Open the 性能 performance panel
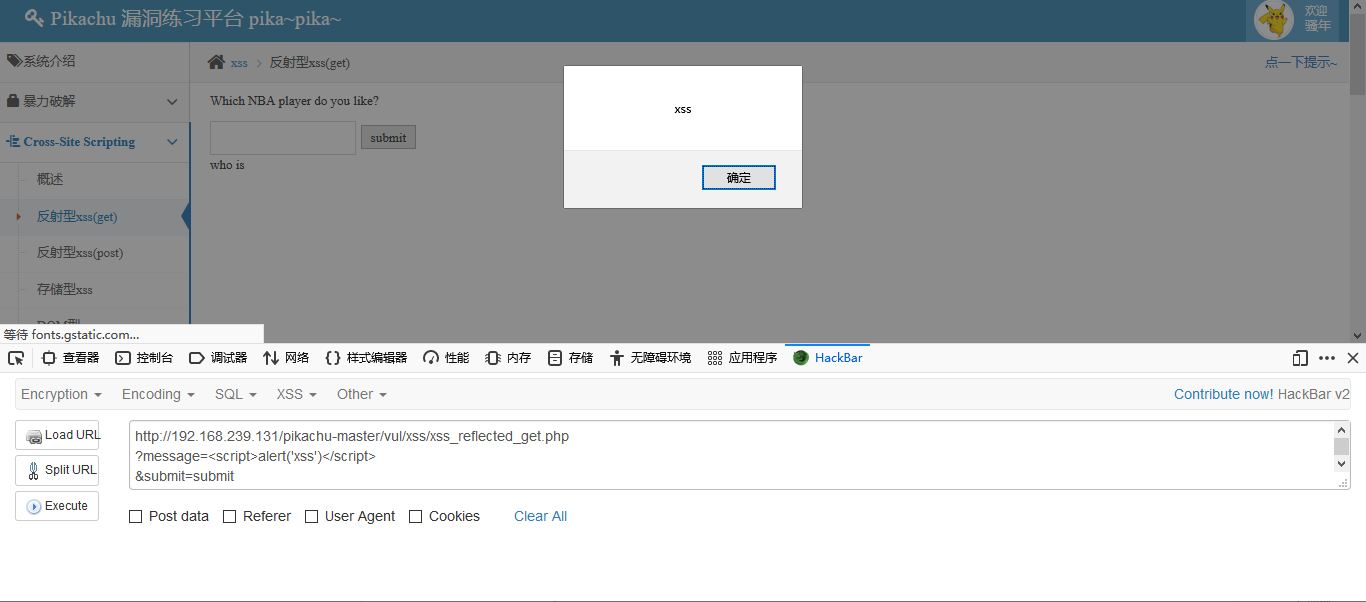The width and height of the screenshot is (1366, 602). point(446,358)
